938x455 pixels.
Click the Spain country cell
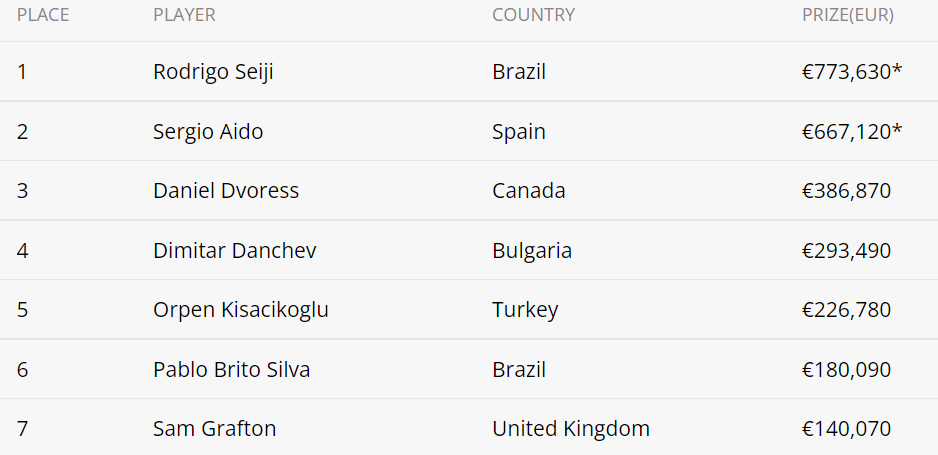tap(519, 131)
